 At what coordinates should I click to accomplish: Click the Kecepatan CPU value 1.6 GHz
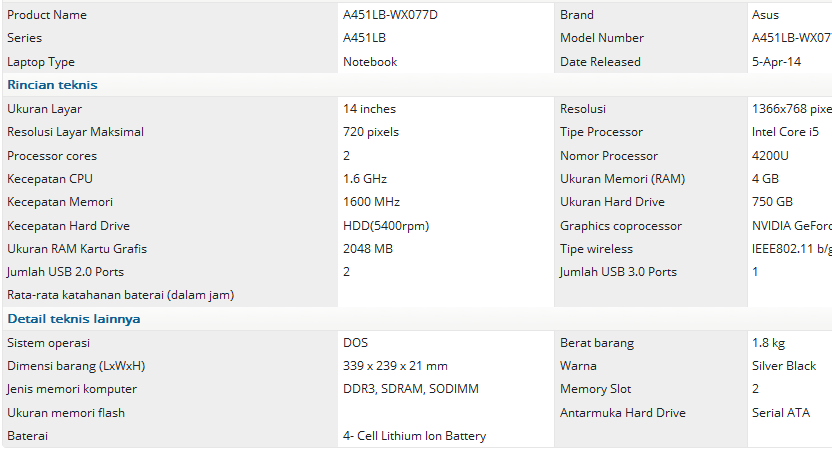point(365,179)
